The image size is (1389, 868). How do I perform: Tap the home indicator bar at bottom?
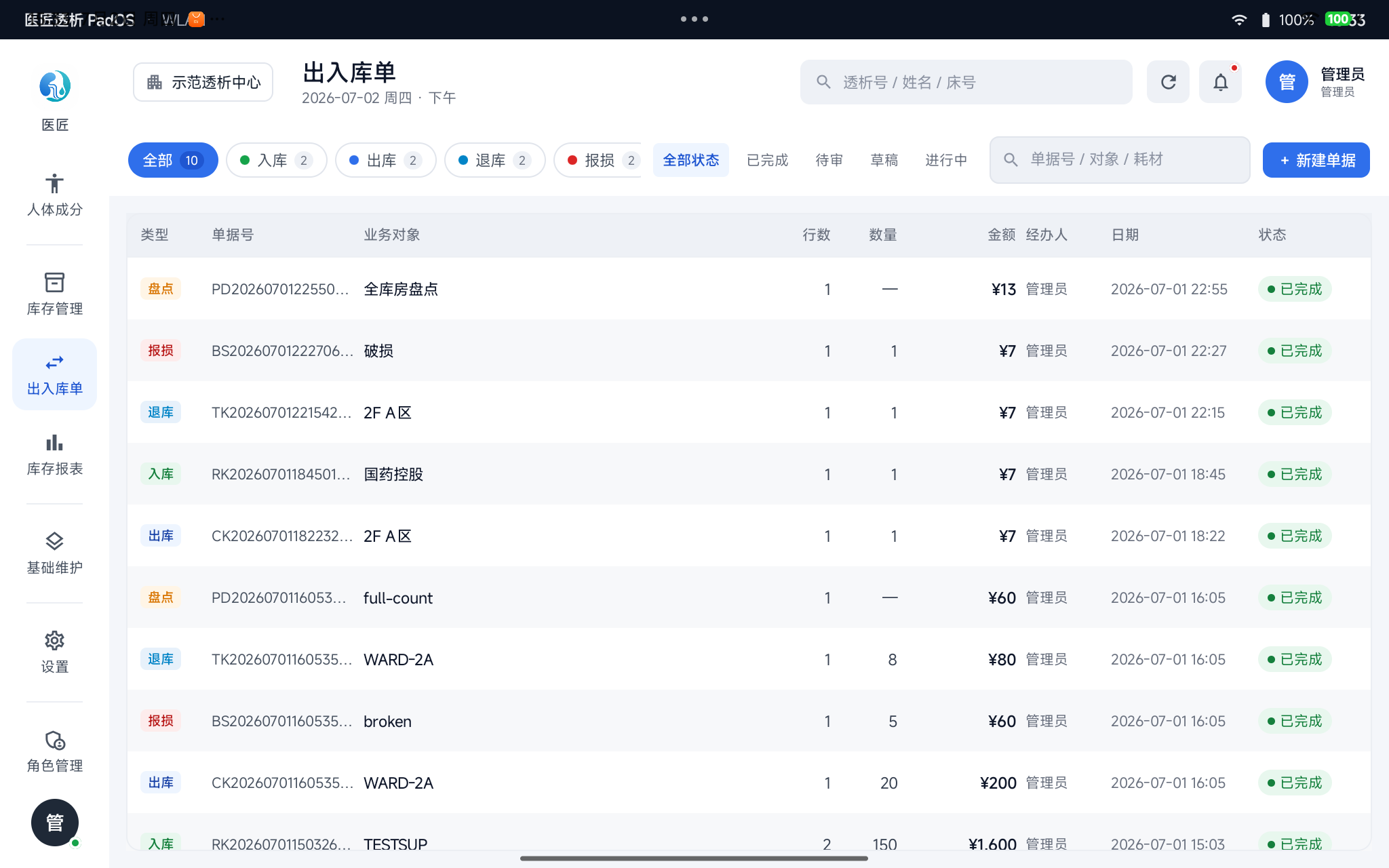tap(694, 859)
